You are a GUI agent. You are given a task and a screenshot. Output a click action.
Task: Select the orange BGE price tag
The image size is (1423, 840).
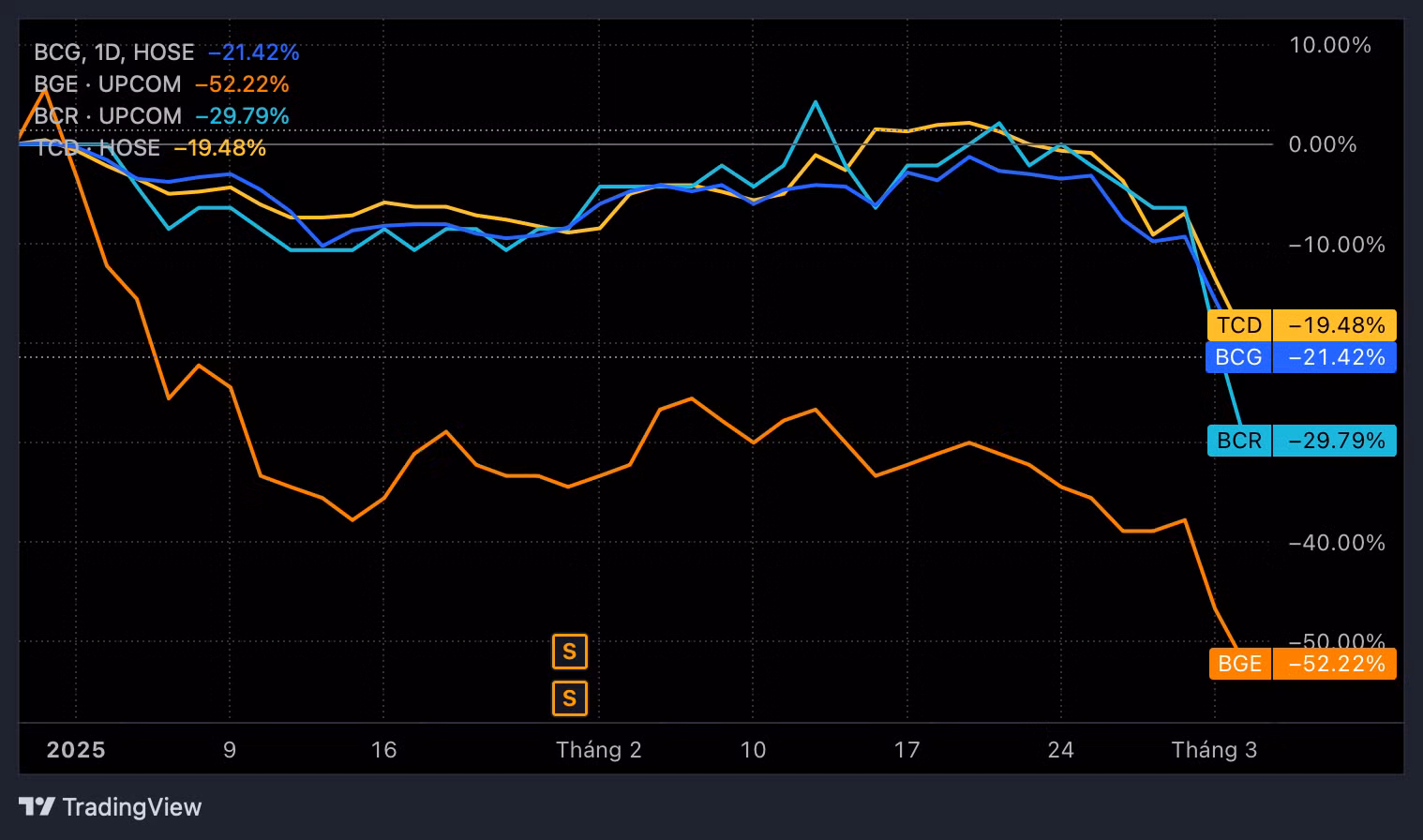click(1300, 664)
